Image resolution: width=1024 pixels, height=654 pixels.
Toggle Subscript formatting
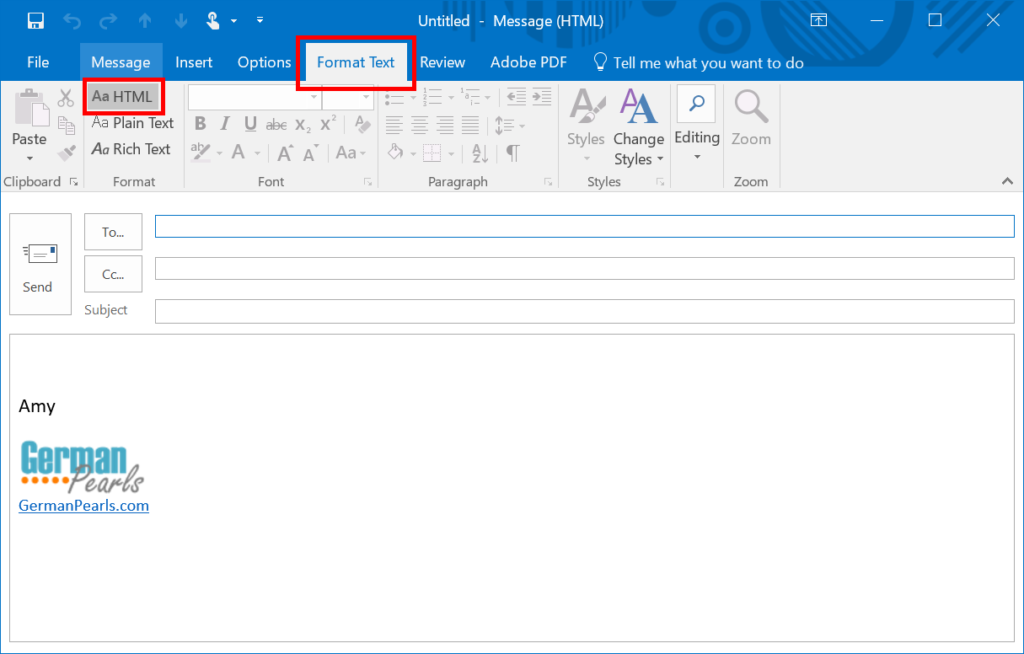click(x=302, y=124)
